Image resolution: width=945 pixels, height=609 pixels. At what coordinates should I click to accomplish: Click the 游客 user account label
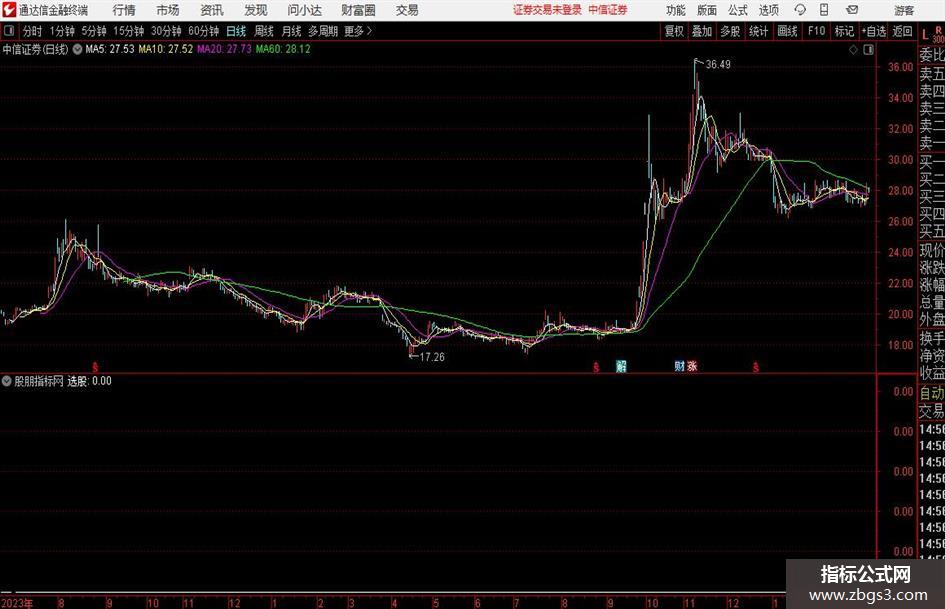[x=904, y=10]
